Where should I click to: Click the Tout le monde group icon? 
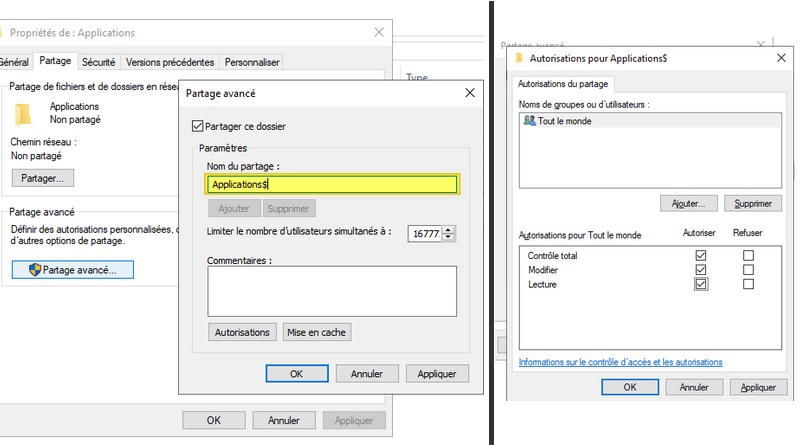pos(529,120)
